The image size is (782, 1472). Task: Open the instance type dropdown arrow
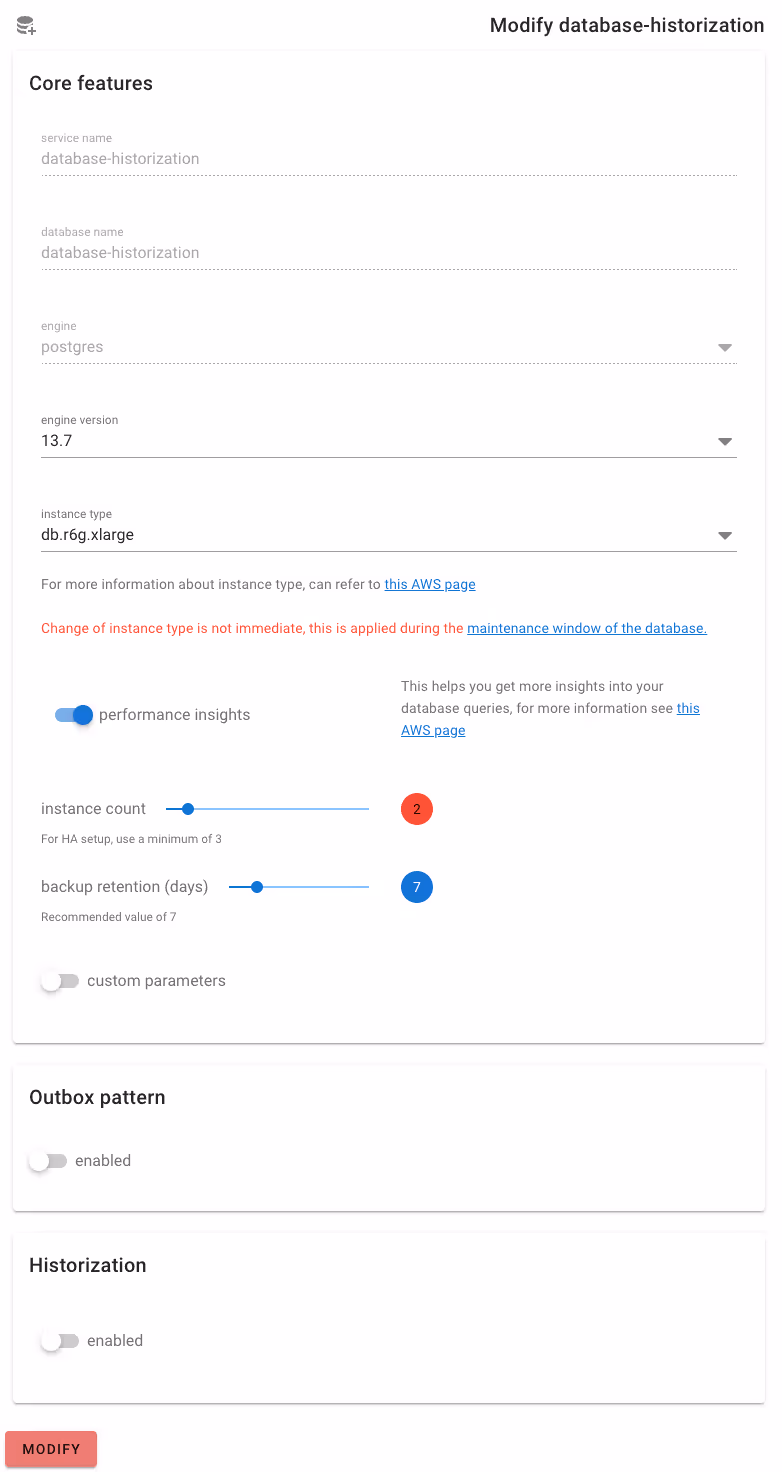pyautogui.click(x=725, y=535)
